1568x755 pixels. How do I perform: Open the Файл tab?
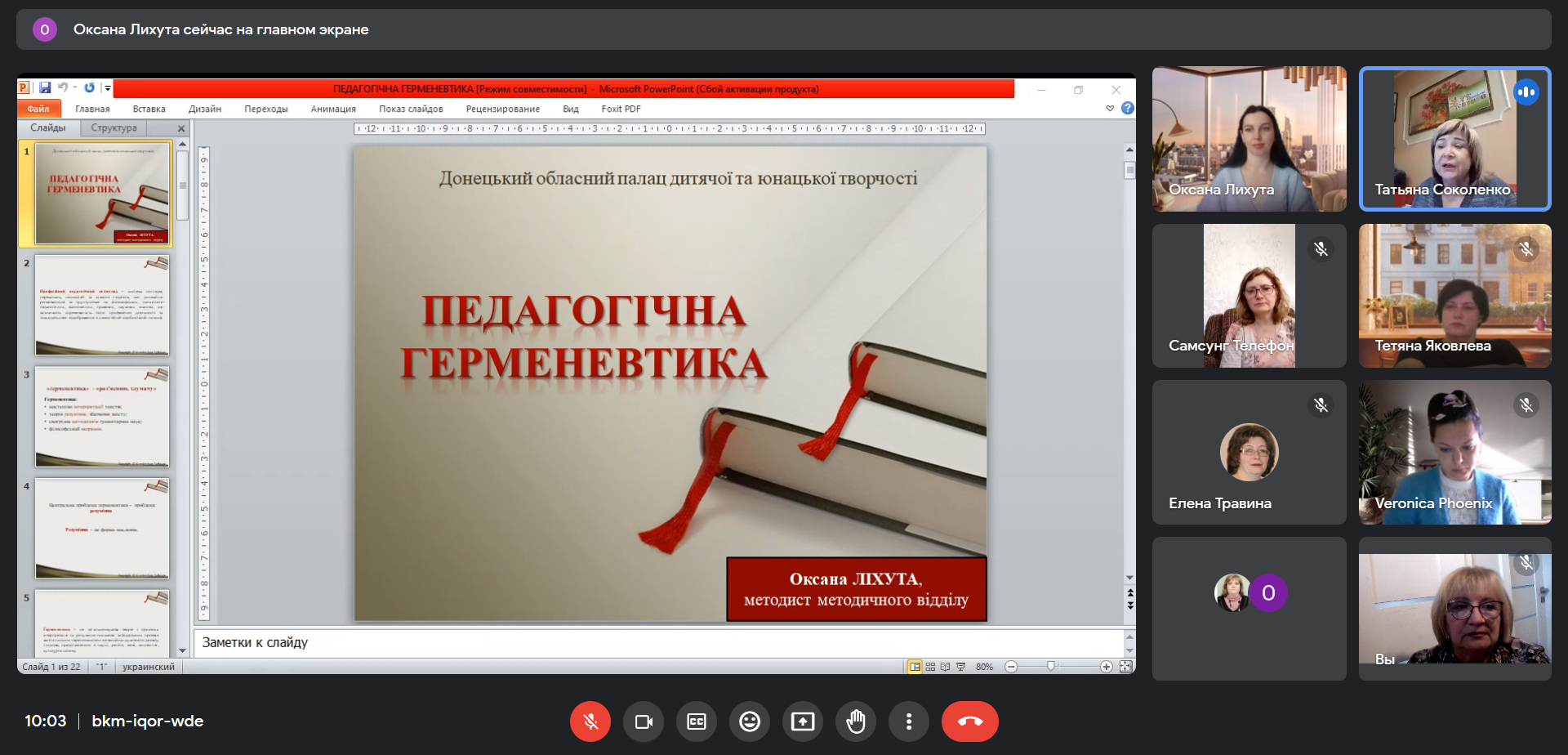point(38,109)
